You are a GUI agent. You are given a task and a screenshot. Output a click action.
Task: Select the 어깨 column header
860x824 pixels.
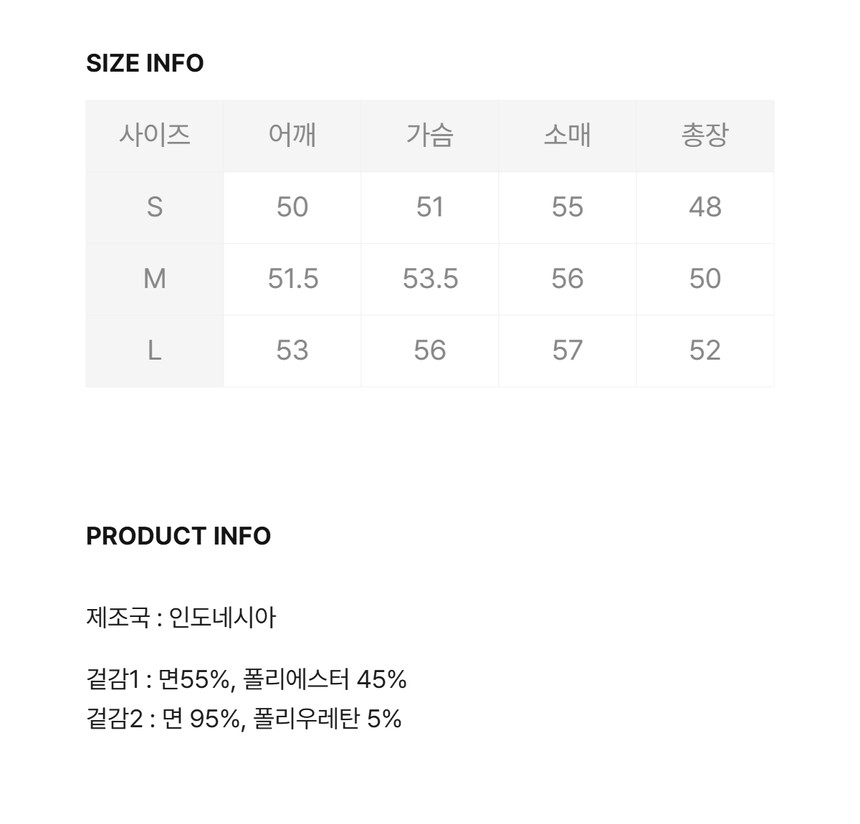[292, 135]
